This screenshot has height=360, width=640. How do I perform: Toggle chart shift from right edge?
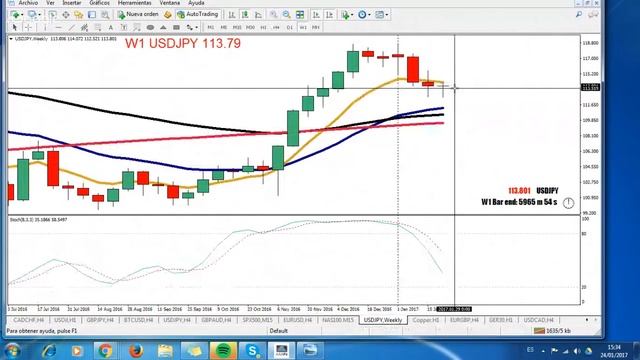tap(329, 15)
